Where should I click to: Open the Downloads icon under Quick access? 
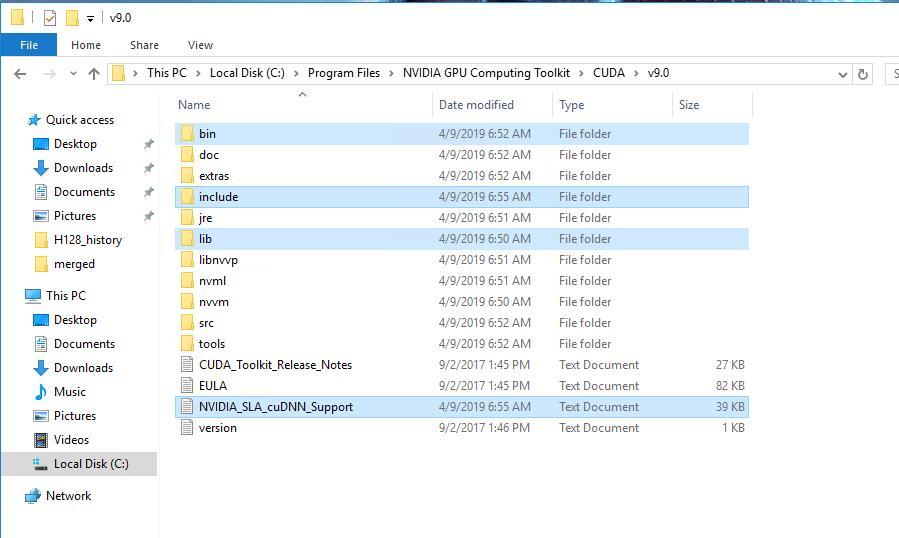click(41, 168)
